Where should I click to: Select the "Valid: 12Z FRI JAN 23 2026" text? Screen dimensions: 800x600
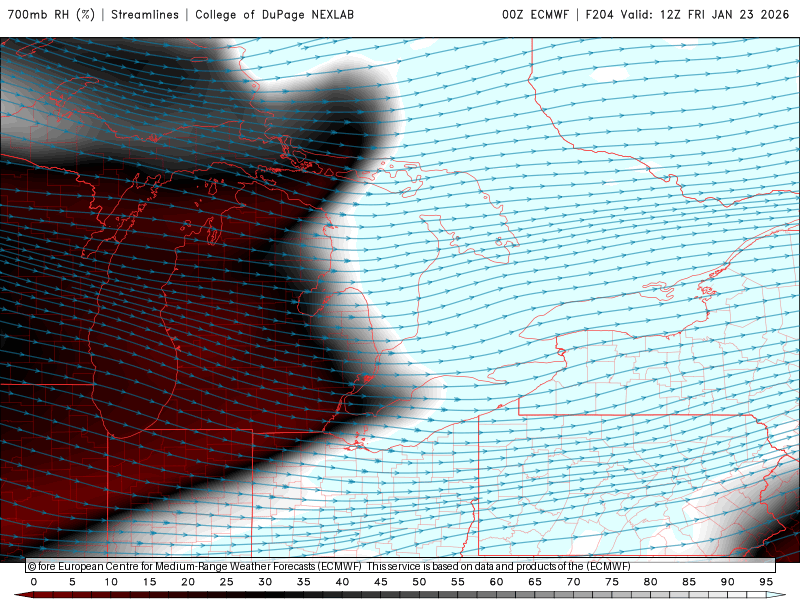[705, 14]
